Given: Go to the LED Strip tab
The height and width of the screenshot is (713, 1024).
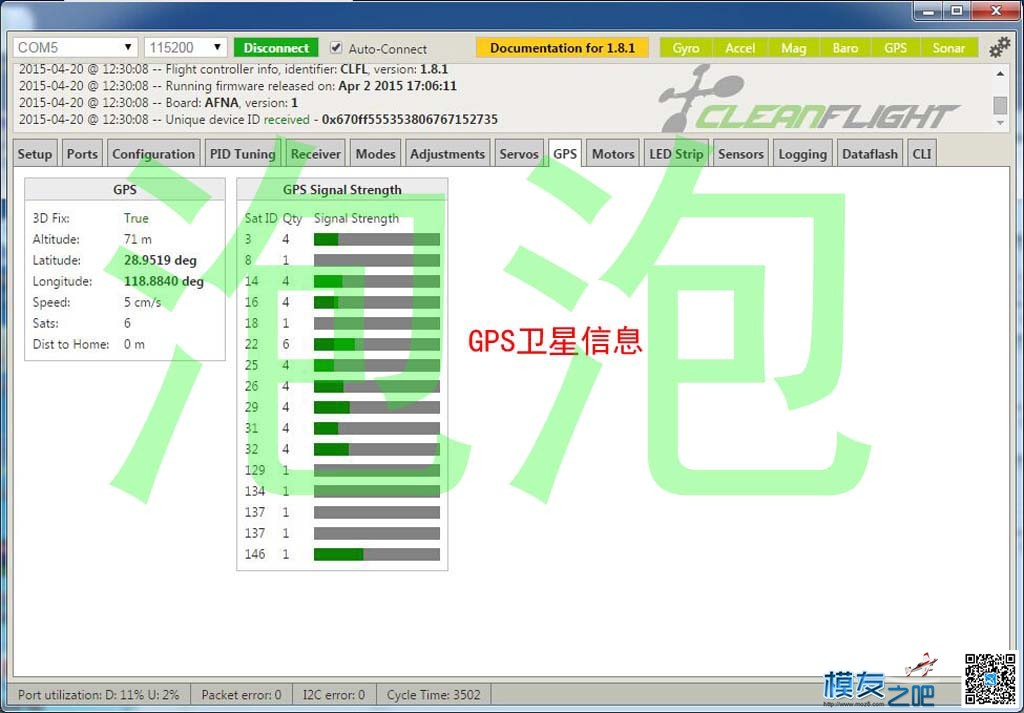Looking at the screenshot, I should point(676,154).
